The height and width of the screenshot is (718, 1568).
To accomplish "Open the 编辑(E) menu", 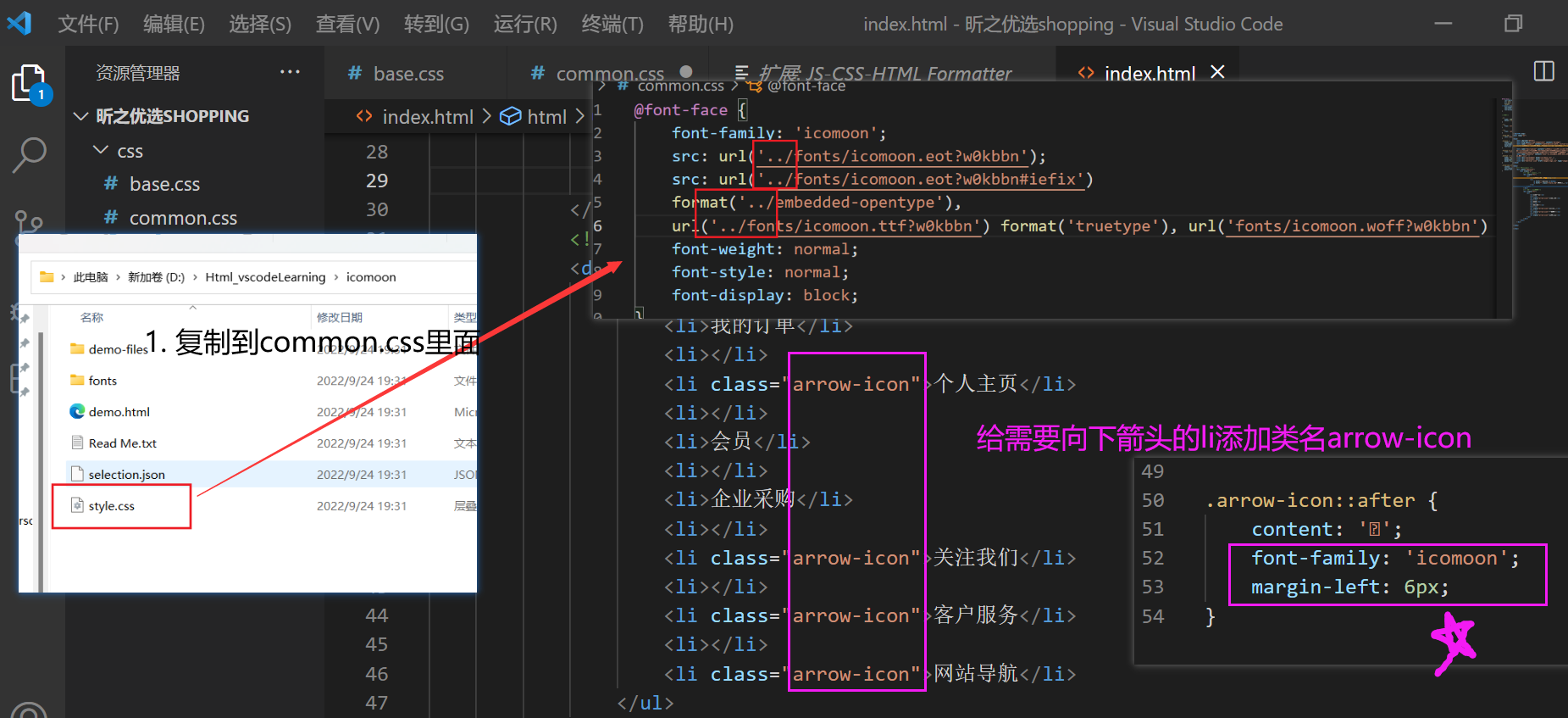I will pos(174,24).
